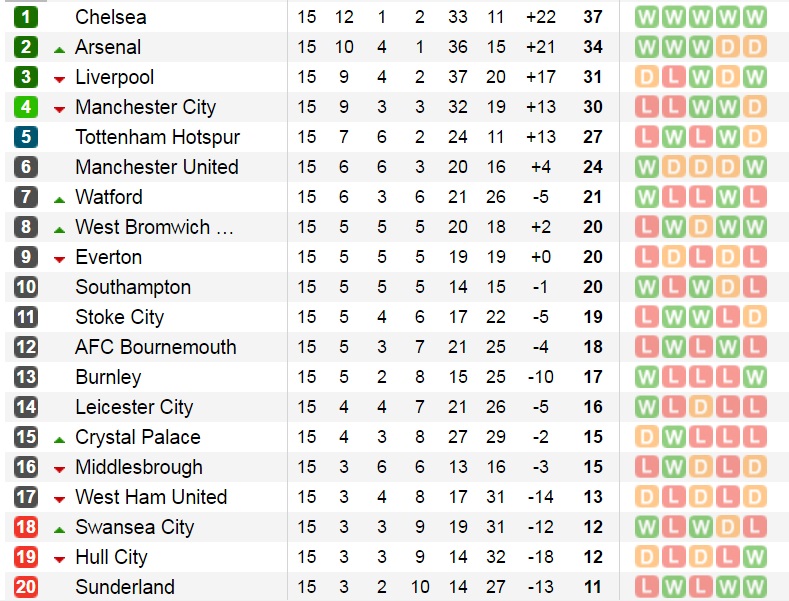Click the green up arrow beside Crystal Palace
Screen dimensions: 789x601
[59, 440]
